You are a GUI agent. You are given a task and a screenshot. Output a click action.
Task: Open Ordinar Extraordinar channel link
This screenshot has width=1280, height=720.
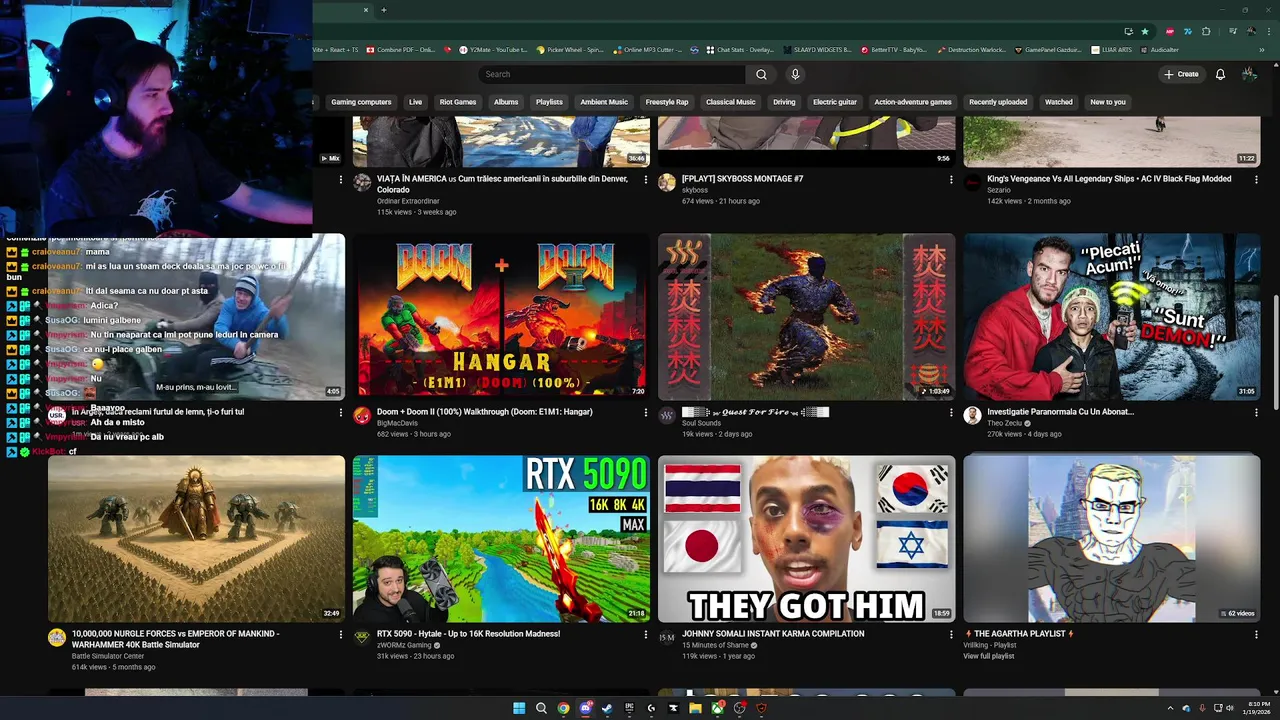click(408, 201)
